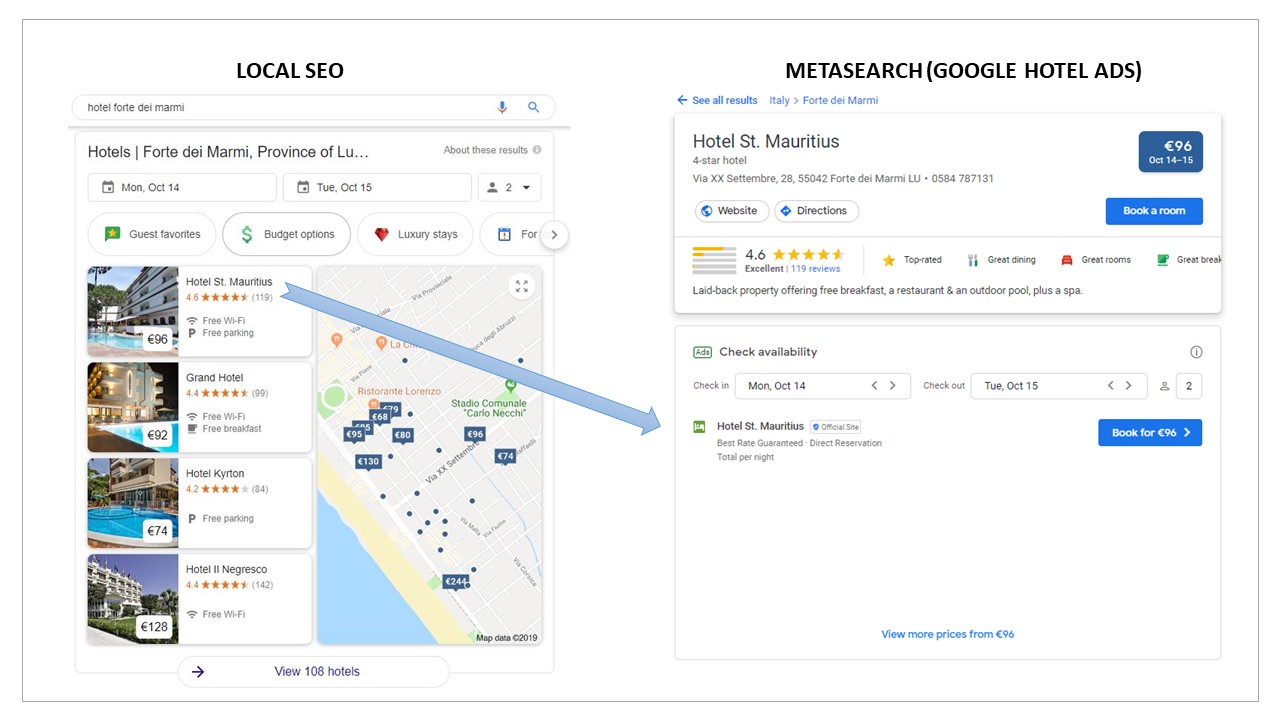Open the Directions button
Viewport: 1280px width, 720px height.
pyautogui.click(x=816, y=211)
